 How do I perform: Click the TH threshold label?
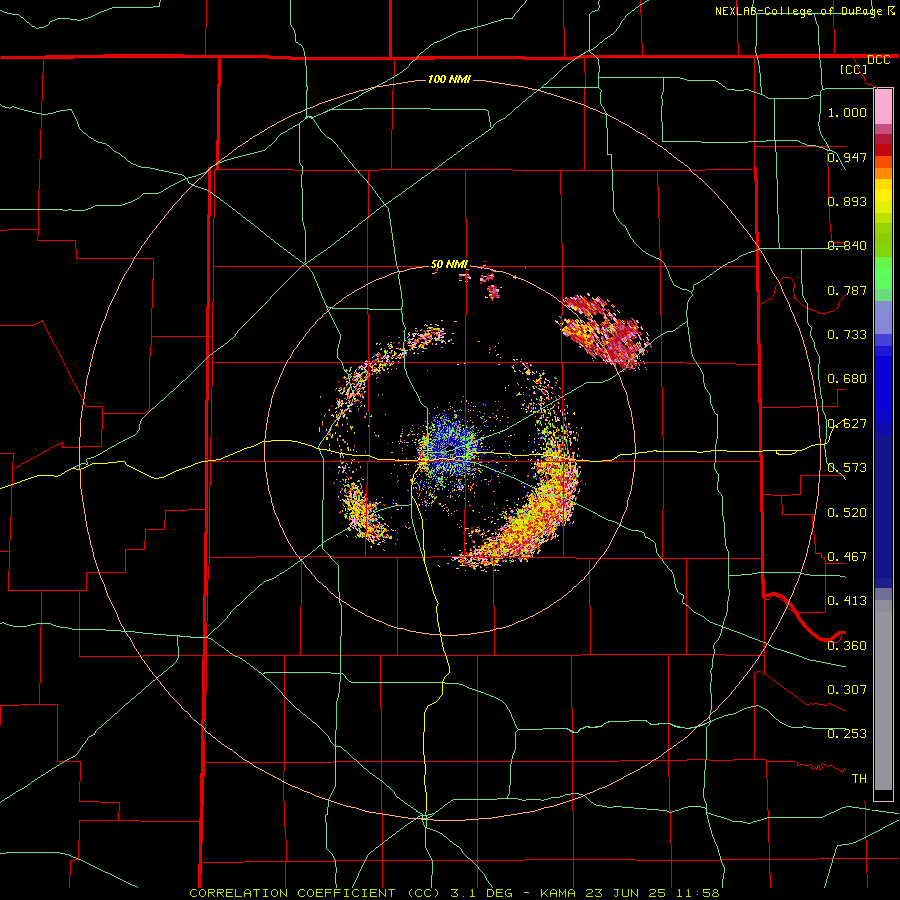tap(859, 778)
